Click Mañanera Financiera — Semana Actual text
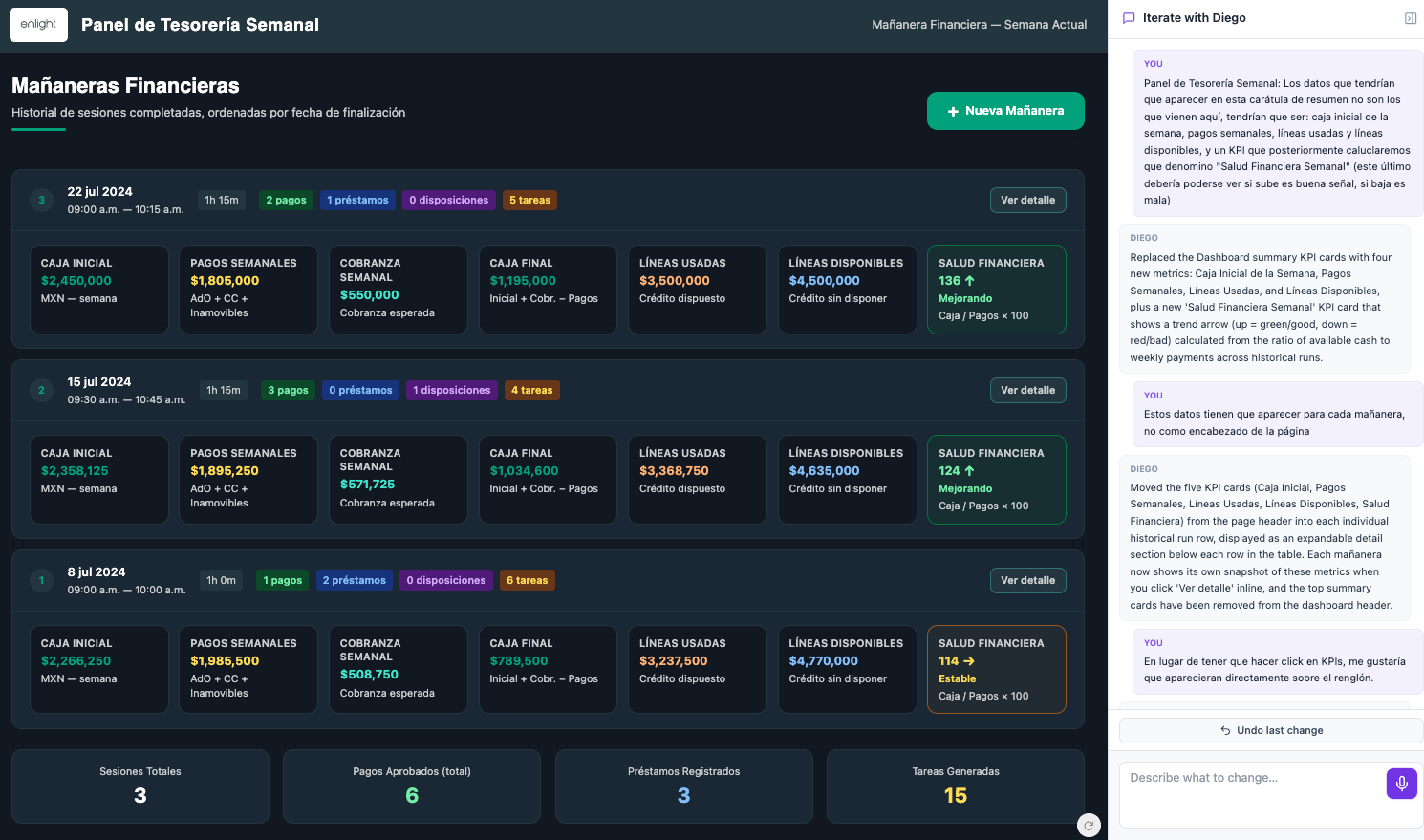Image resolution: width=1424 pixels, height=840 pixels. pyautogui.click(x=980, y=25)
